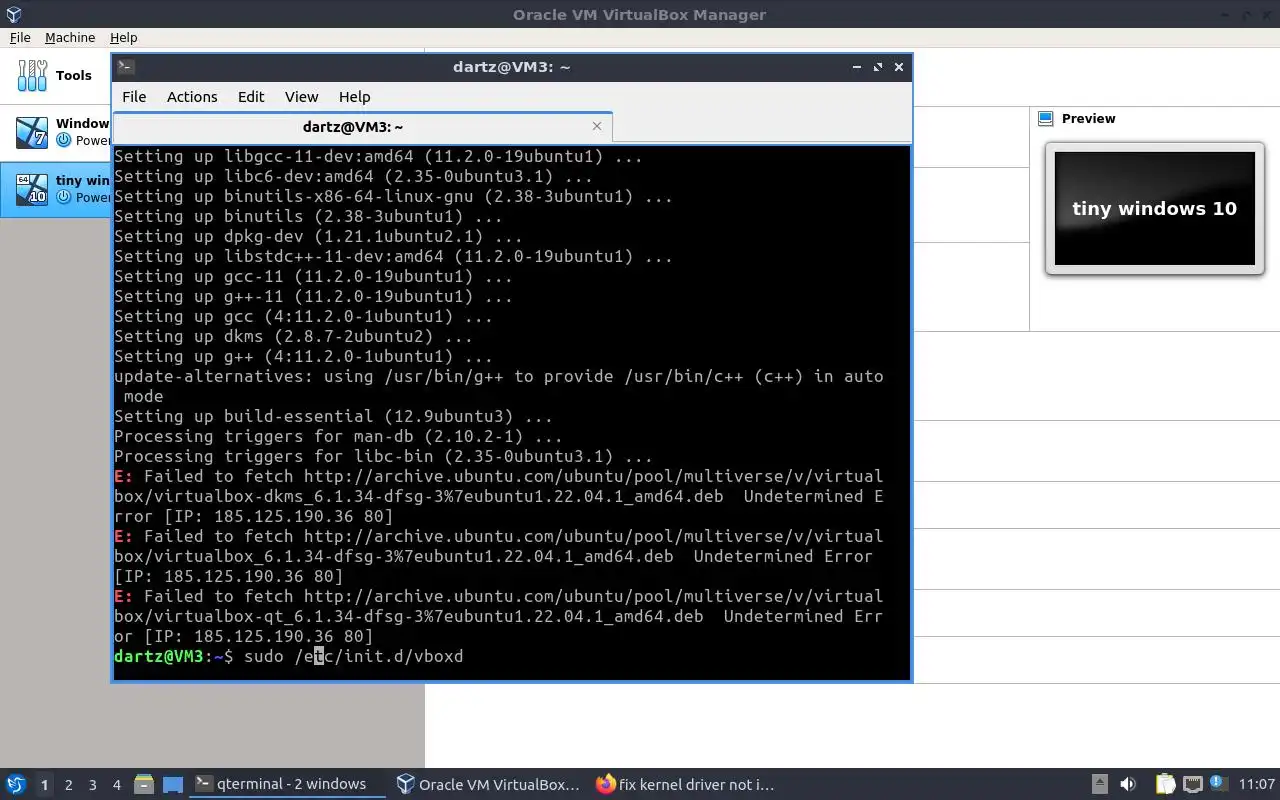This screenshot has width=1280, height=800.
Task: Activate qterminal - 2 windows taskbar button
Action: click(x=288, y=785)
